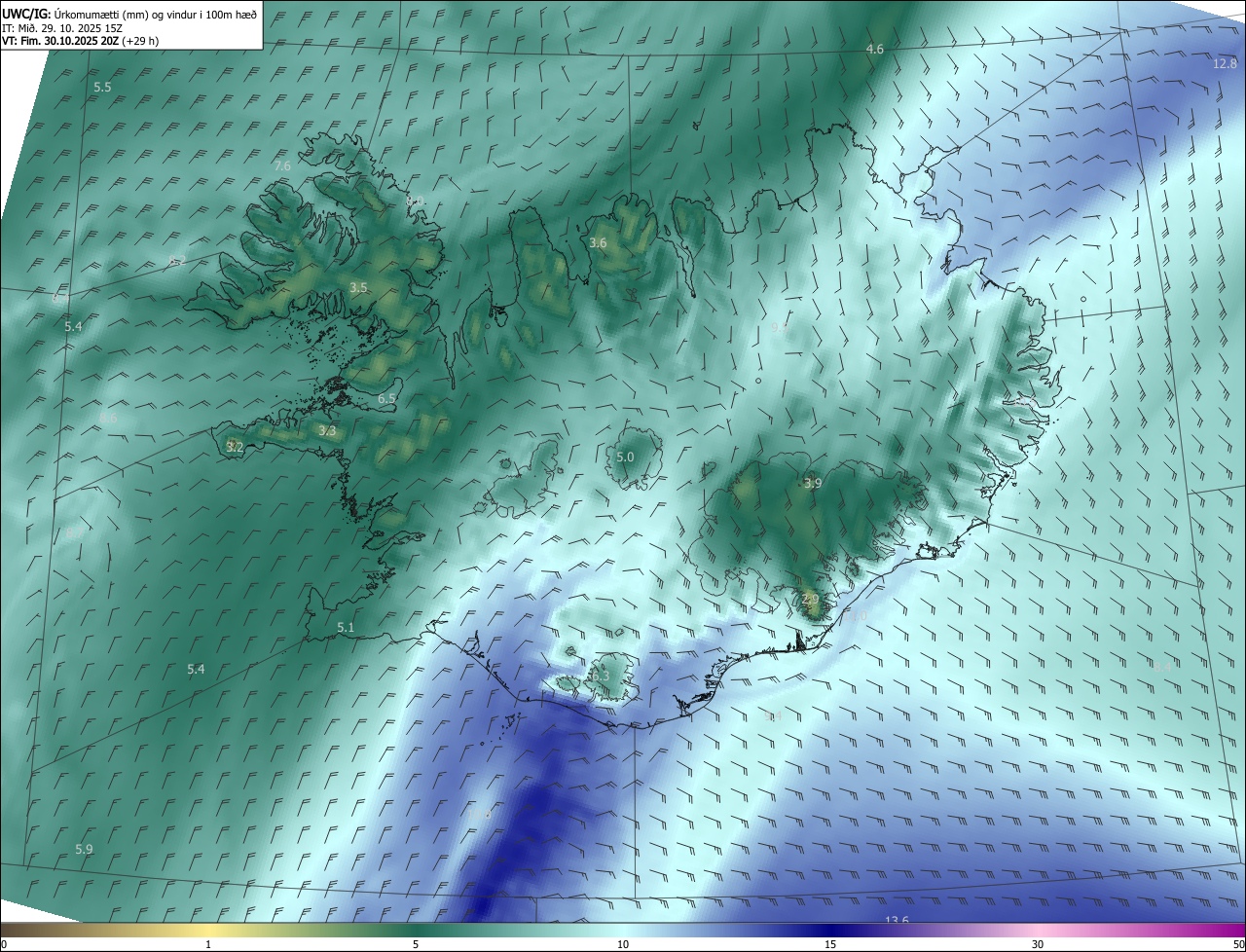The width and height of the screenshot is (1246, 952).
Task: Click the 15 tick on the color scale
Action: click(830, 944)
